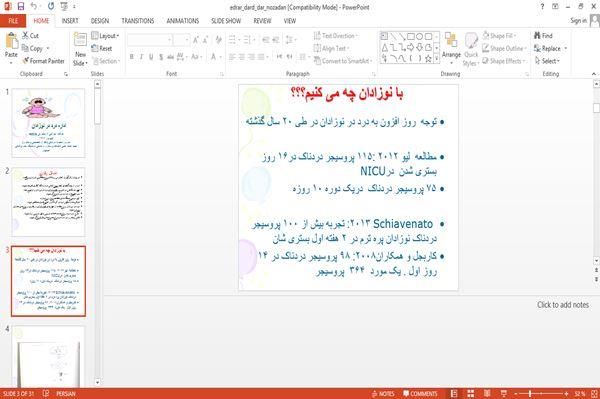
Task: Toggle Underline formatting
Action: click(151, 57)
